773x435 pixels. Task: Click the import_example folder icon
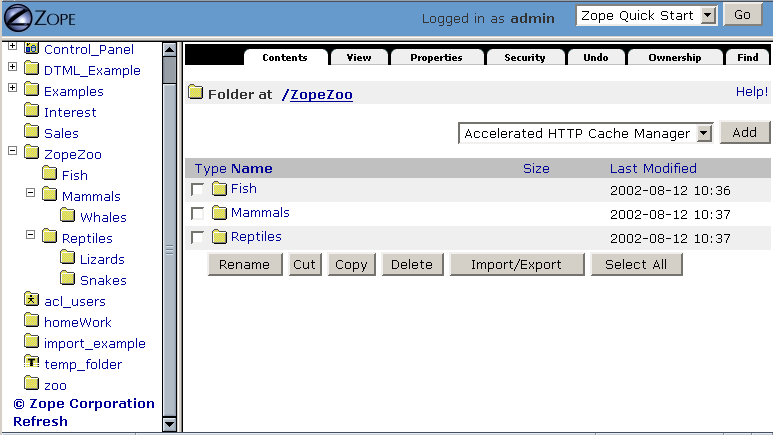pyautogui.click(x=32, y=341)
